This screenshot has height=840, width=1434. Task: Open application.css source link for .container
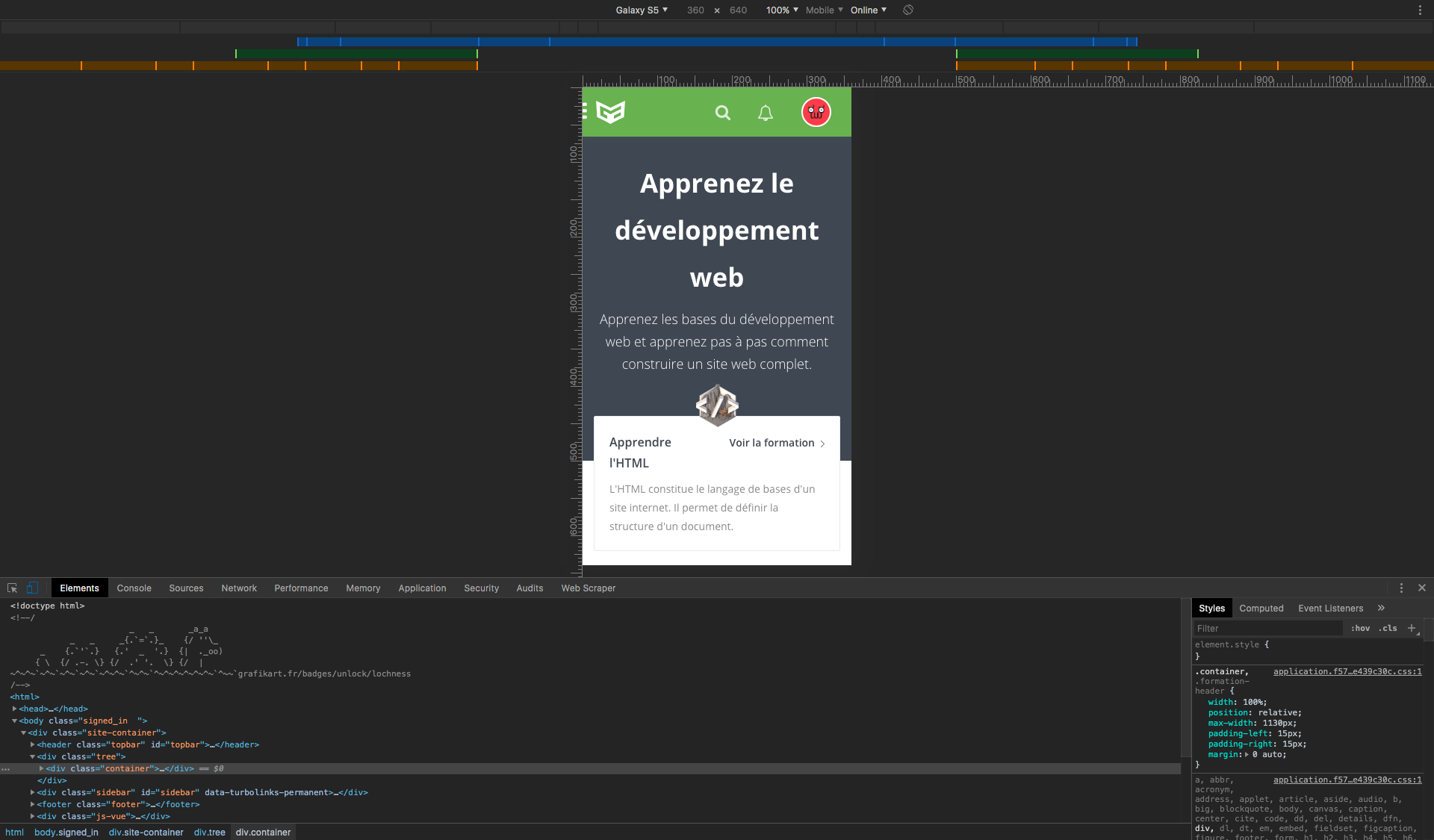point(1347,671)
